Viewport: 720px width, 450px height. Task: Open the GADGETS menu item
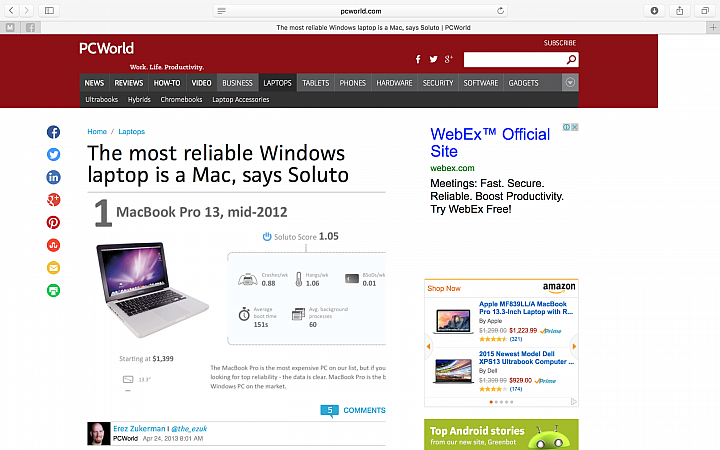click(523, 83)
